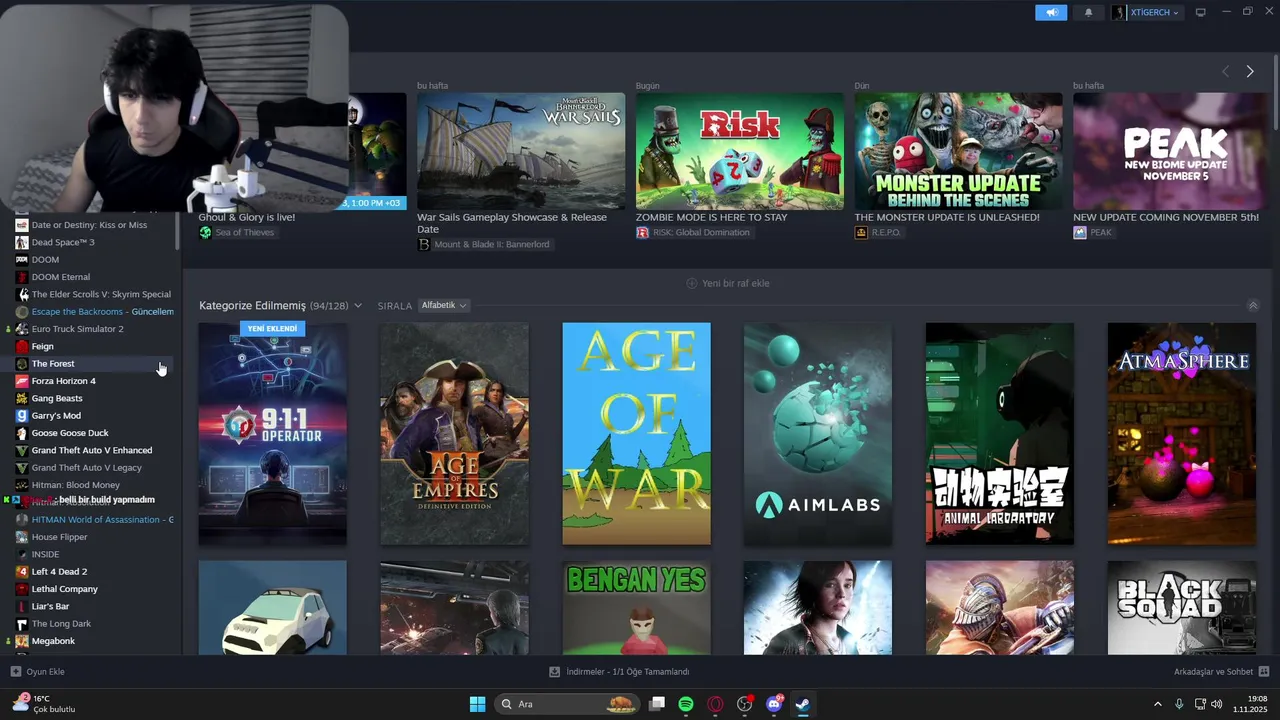This screenshot has height=720, width=1280.
Task: Switch to Big Picture mode monitor icon
Action: click(x=1201, y=12)
